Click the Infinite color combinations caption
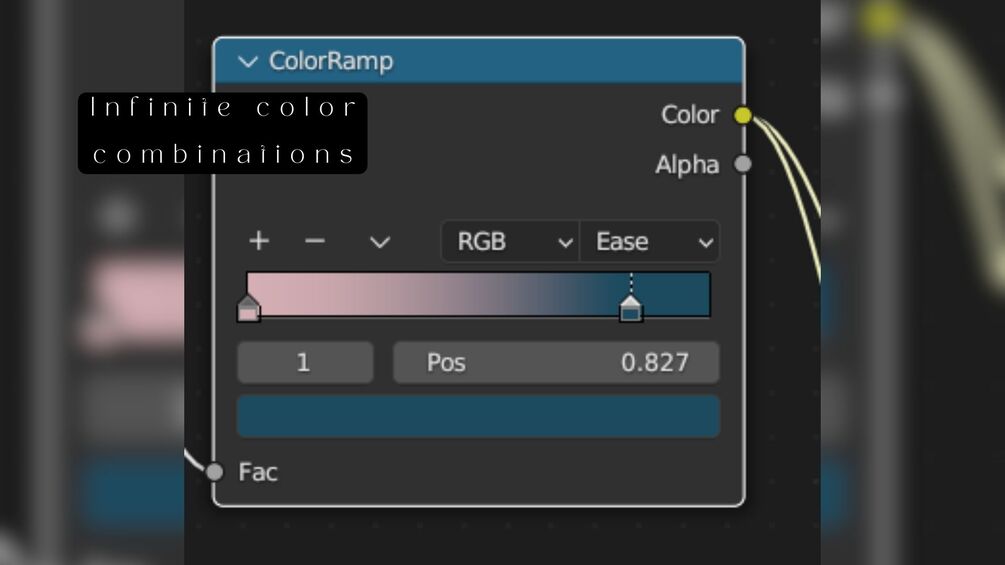This screenshot has width=1005, height=565. [x=222, y=132]
